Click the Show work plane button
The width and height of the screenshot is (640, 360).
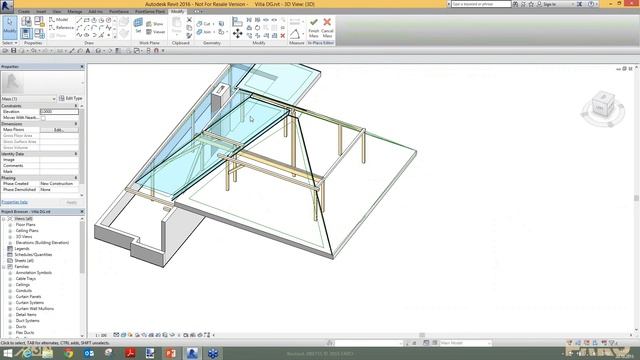pyautogui.click(x=155, y=24)
